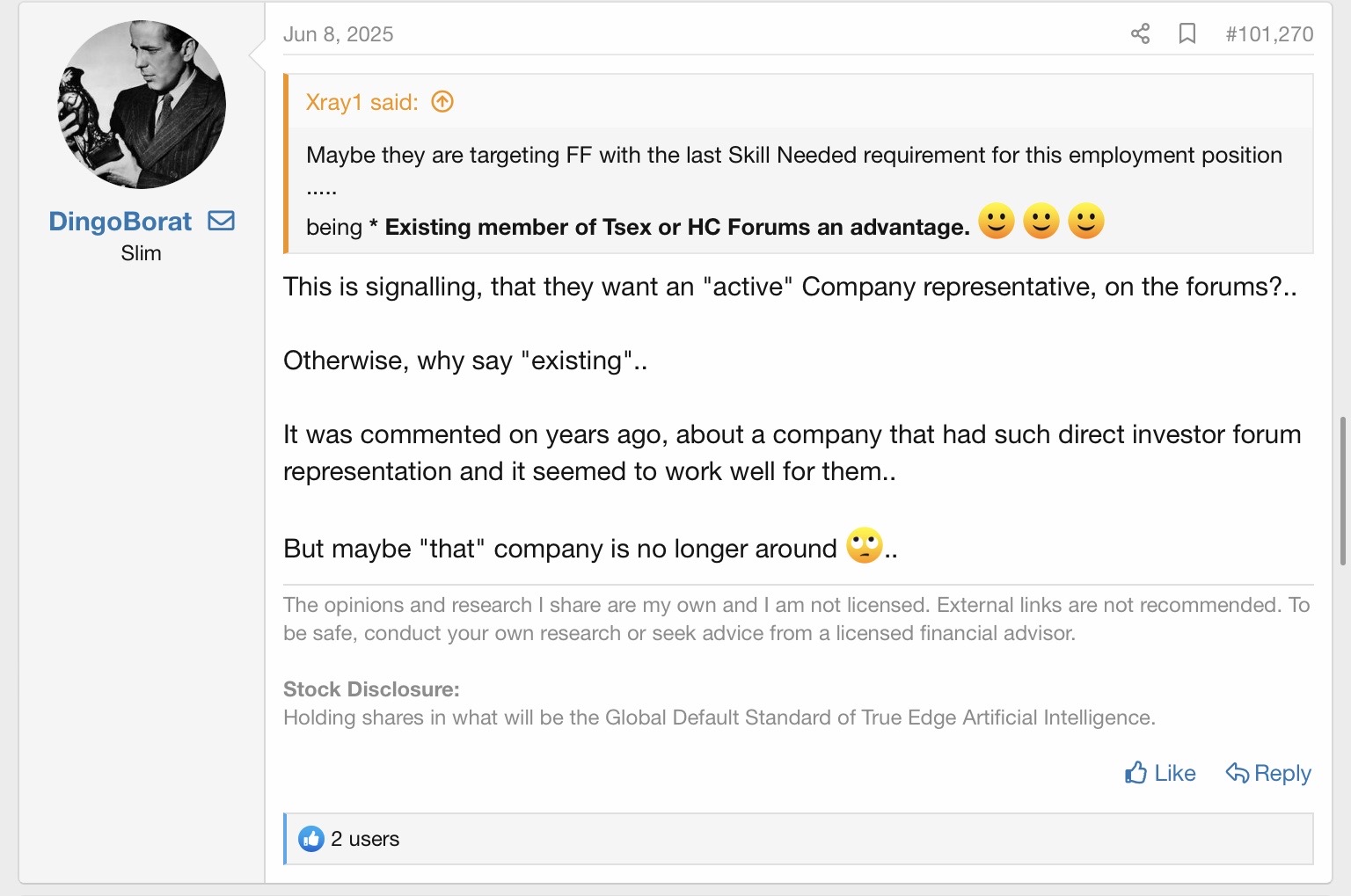Click the page's vertical scrollbar
Image resolution: width=1351 pixels, height=896 pixels.
(1342, 491)
